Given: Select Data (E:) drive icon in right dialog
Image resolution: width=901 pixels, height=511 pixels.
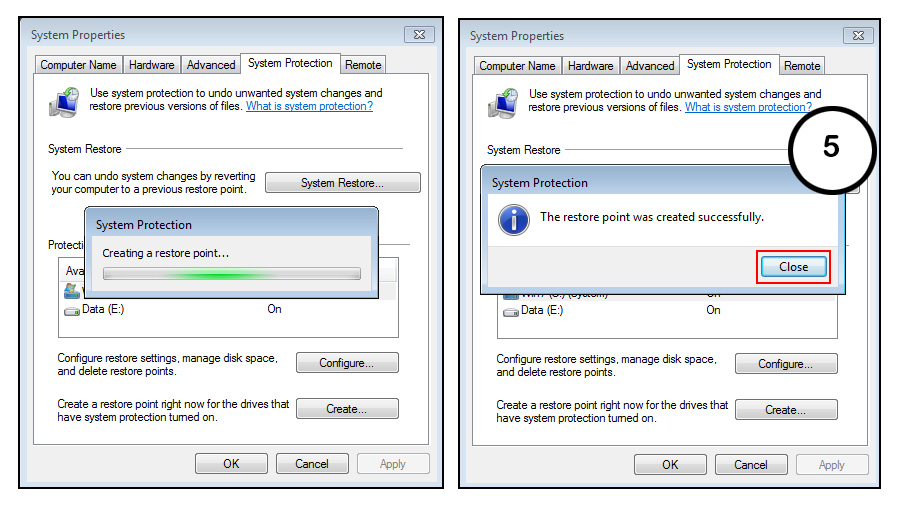Looking at the screenshot, I should (x=511, y=312).
